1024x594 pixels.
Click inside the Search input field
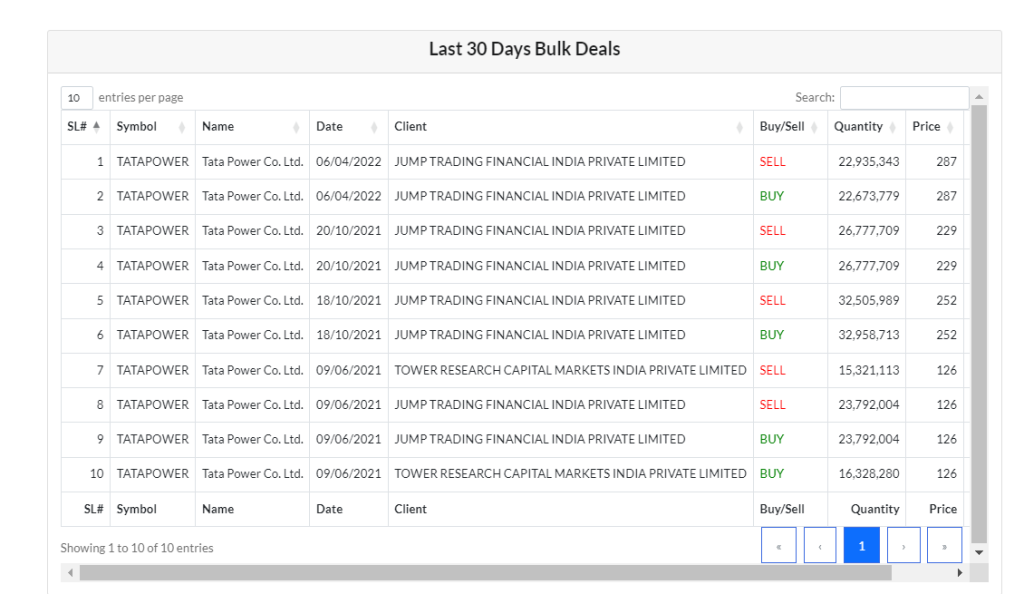[904, 98]
